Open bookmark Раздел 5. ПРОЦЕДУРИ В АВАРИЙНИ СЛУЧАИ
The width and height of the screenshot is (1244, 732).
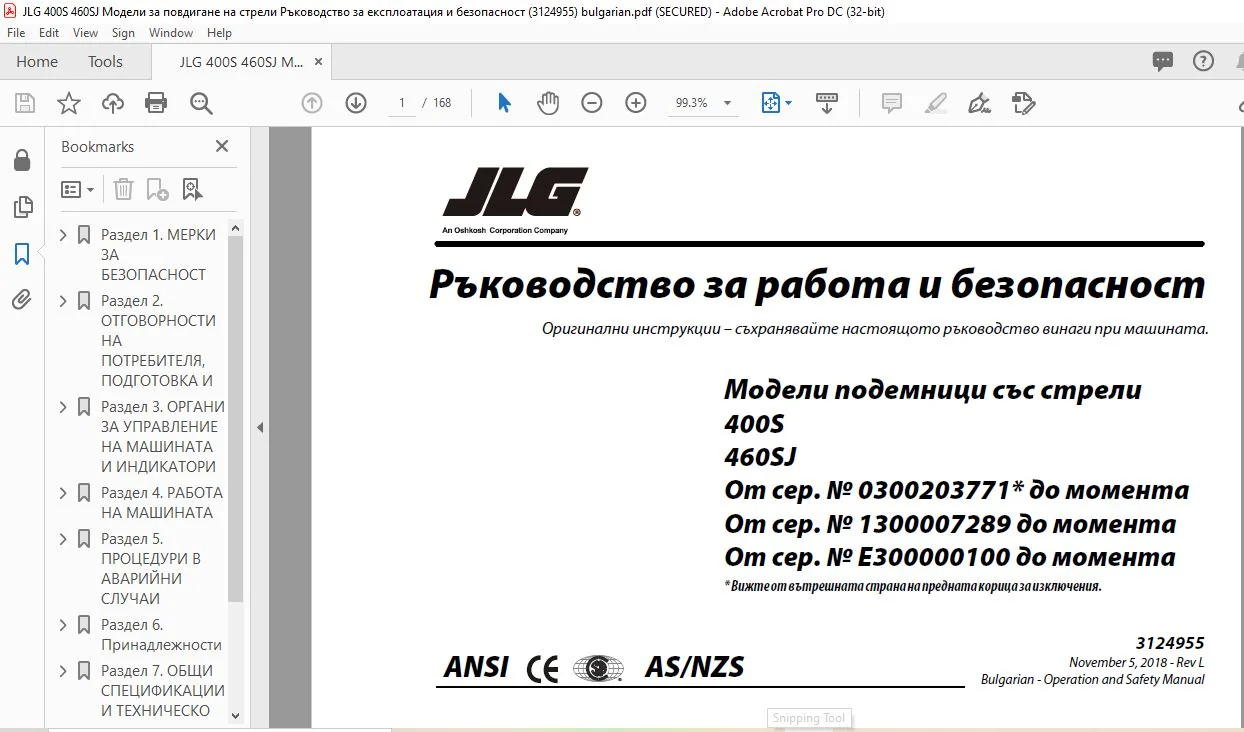click(151, 569)
